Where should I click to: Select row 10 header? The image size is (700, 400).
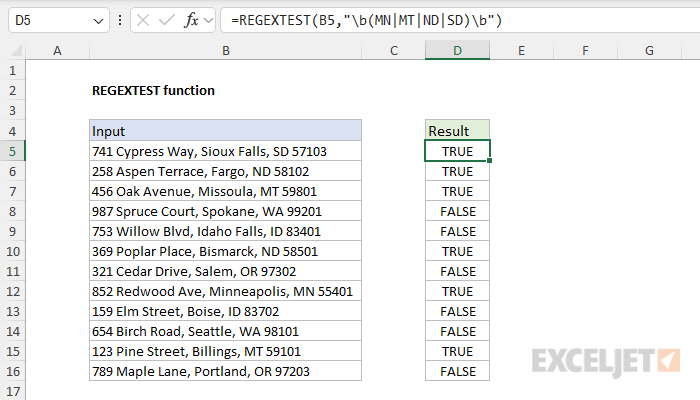point(12,252)
